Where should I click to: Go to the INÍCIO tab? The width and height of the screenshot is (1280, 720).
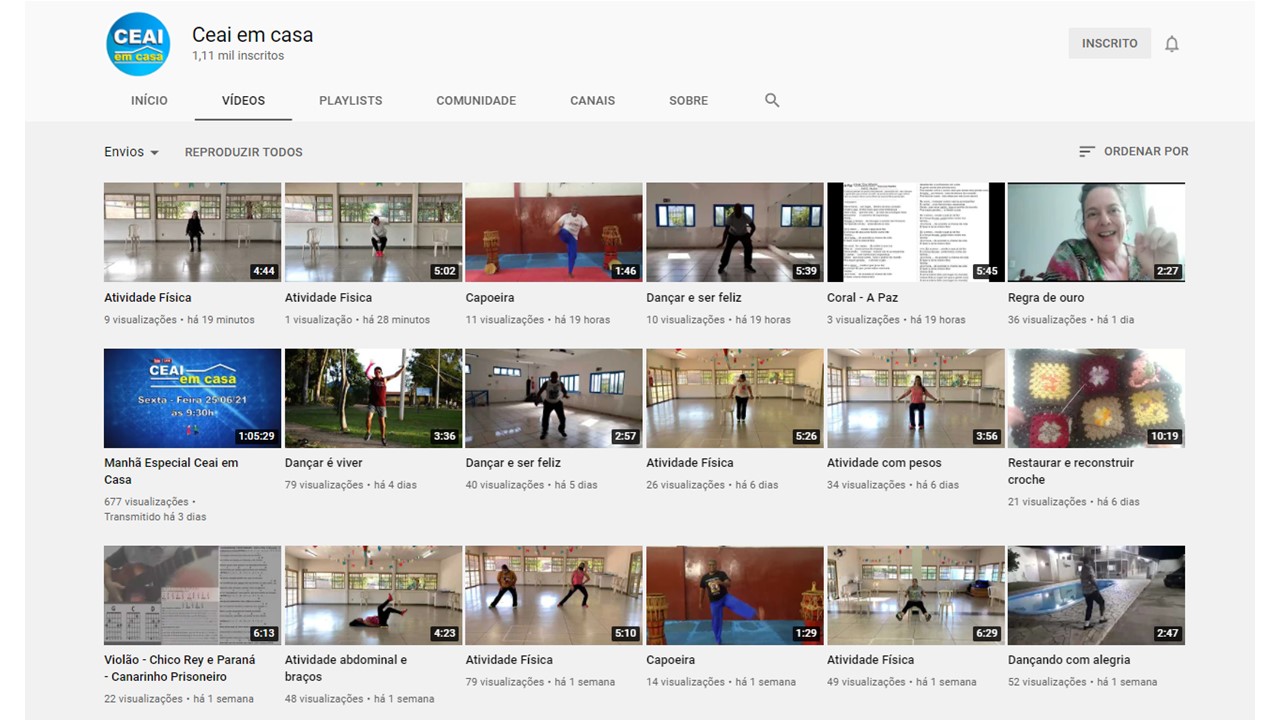click(149, 100)
